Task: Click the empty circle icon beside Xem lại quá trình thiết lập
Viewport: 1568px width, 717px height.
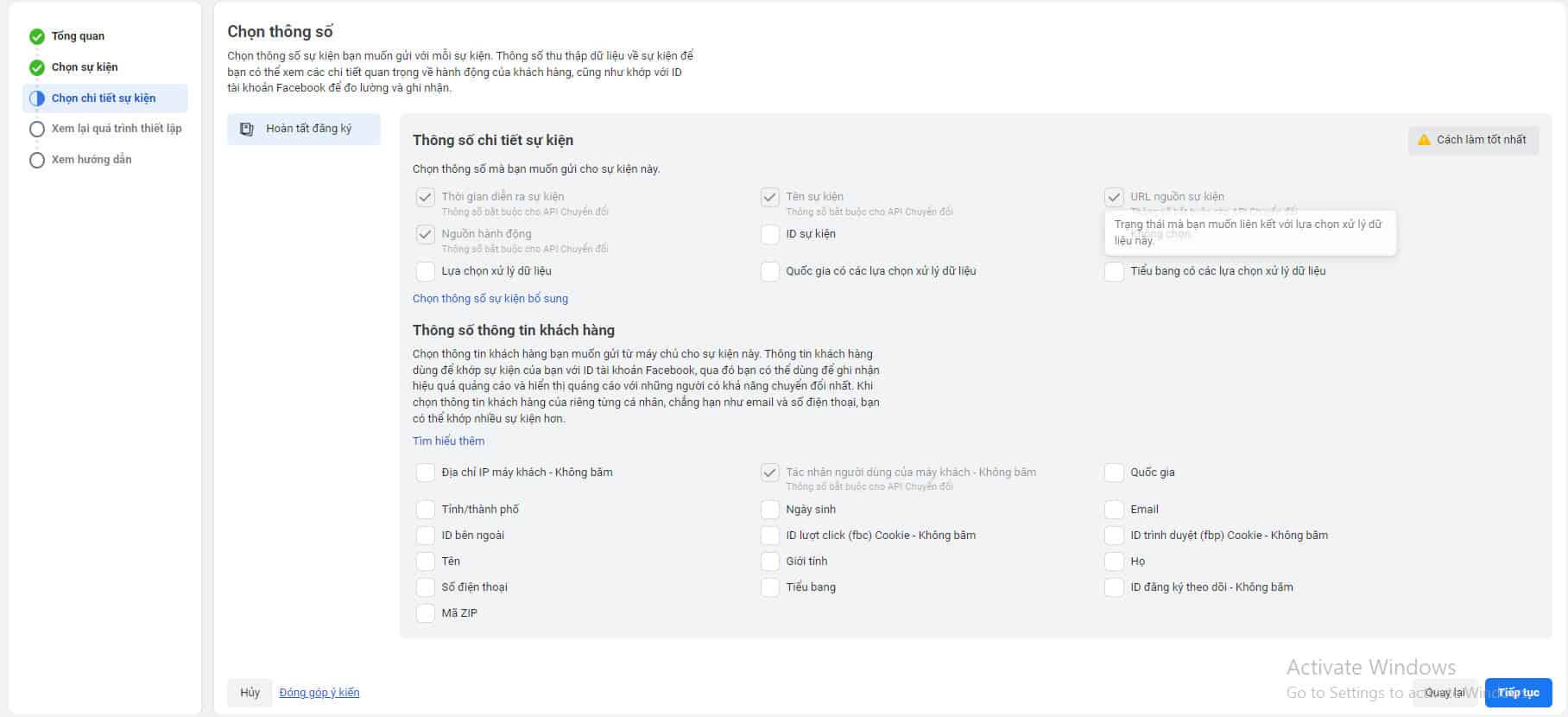Action: click(37, 129)
